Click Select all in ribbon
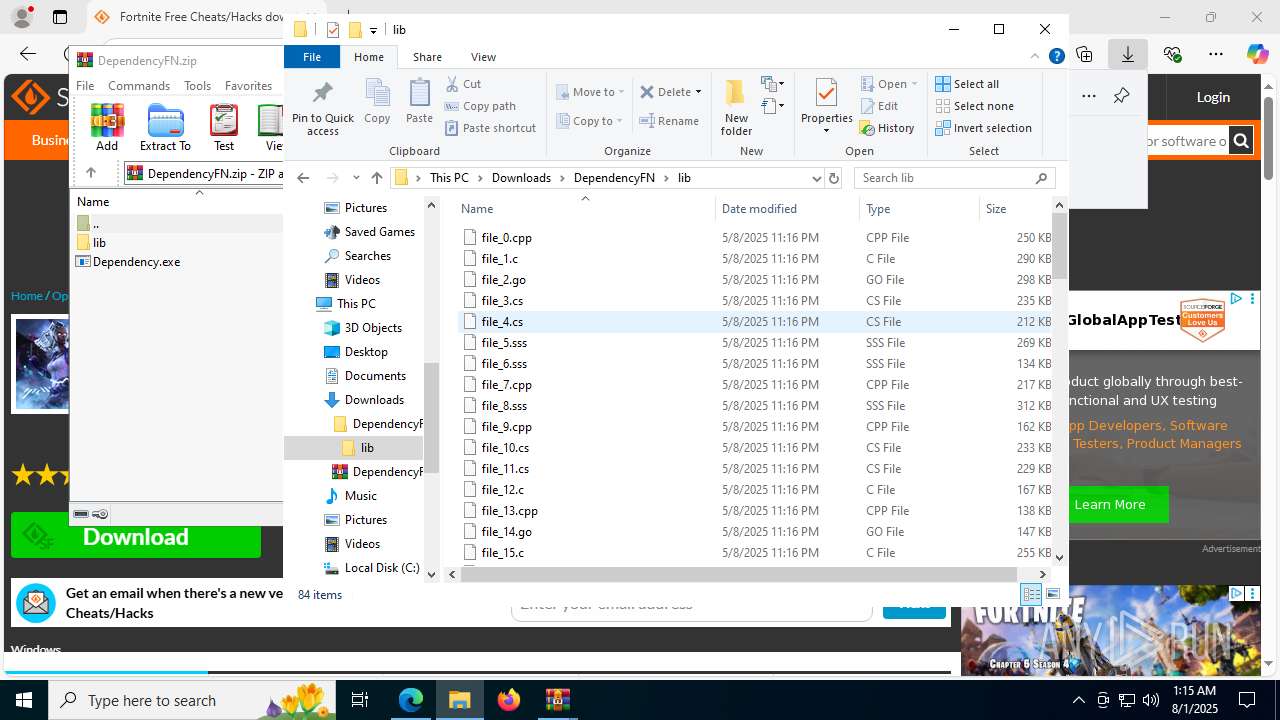 967,84
